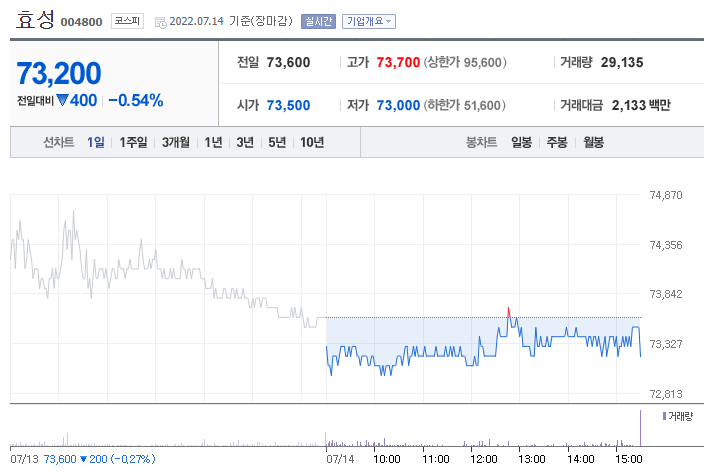Open the 일봉 daily candle chart

pyautogui.click(x=521, y=142)
